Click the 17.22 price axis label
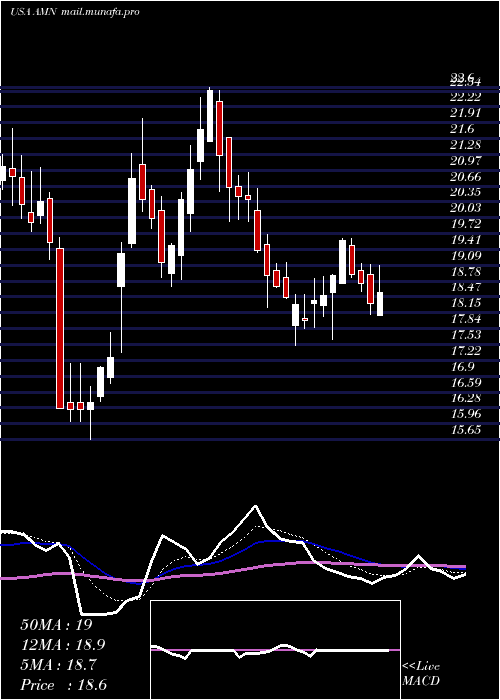500x700 pixels. 465,351
